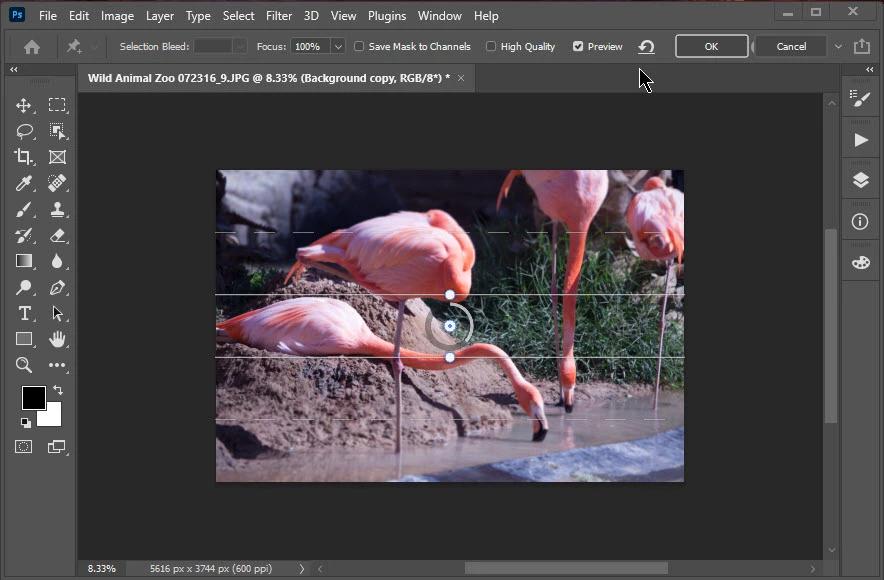
Task: Select the Brush tool
Action: click(x=23, y=209)
